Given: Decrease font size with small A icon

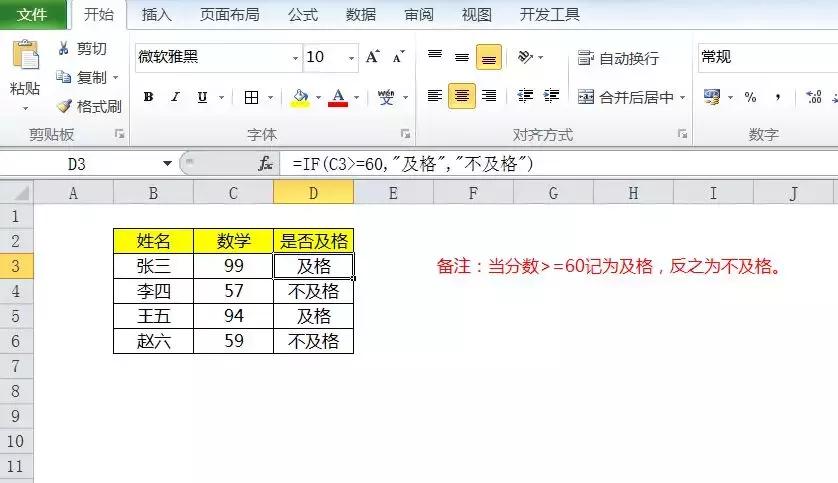Looking at the screenshot, I should pos(399,57).
